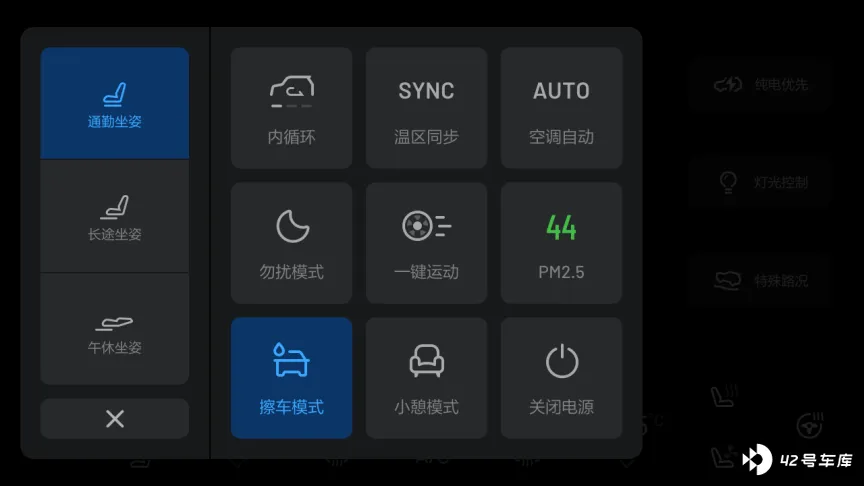Choose the 长途坐姿 long-trip seat icon
Screen dimensions: 864x486
115,217
